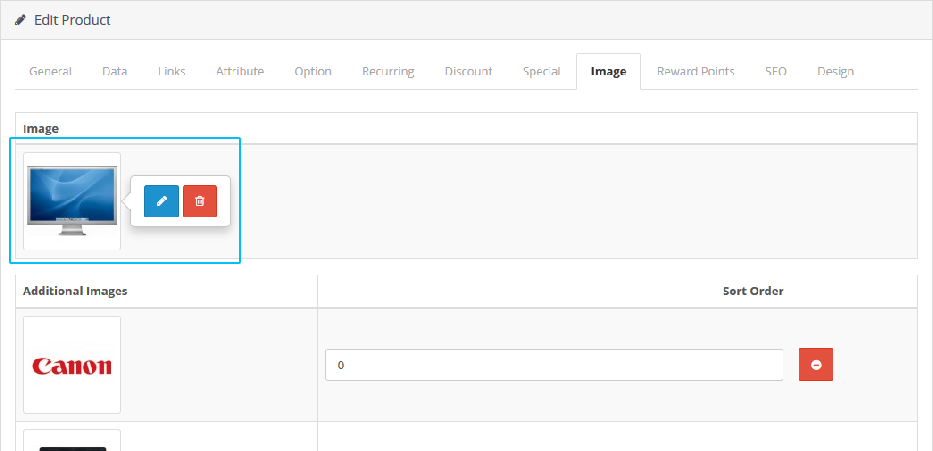This screenshot has width=933, height=451.
Task: Switch to the Option tab
Action: click(x=313, y=72)
